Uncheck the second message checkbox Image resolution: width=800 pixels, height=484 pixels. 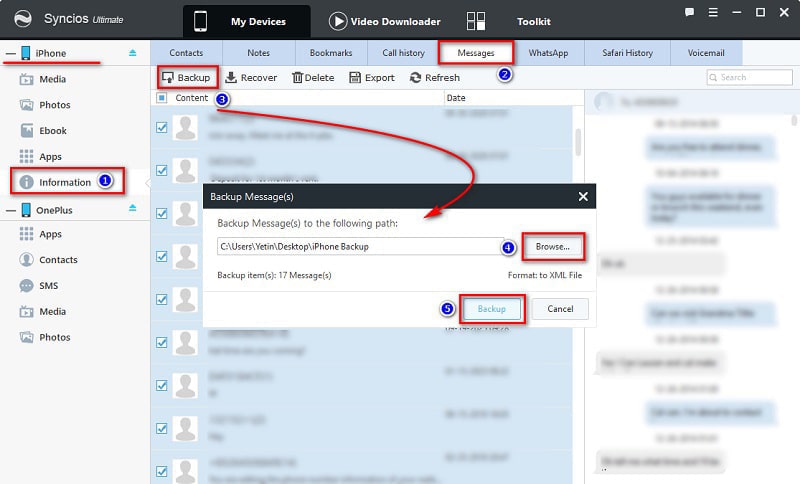click(162, 170)
